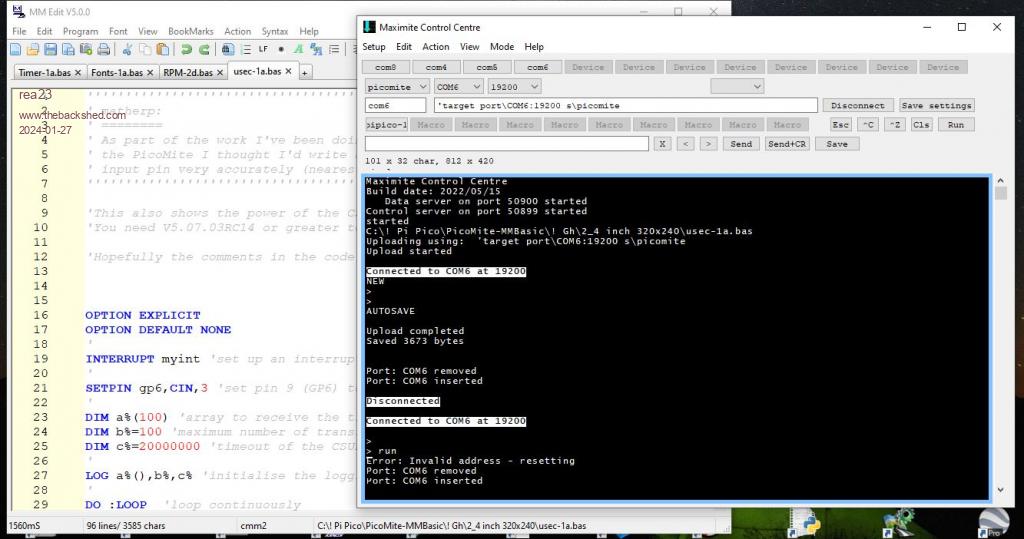
Task: Click the Paste clipboard icon
Action: click(x=160, y=49)
